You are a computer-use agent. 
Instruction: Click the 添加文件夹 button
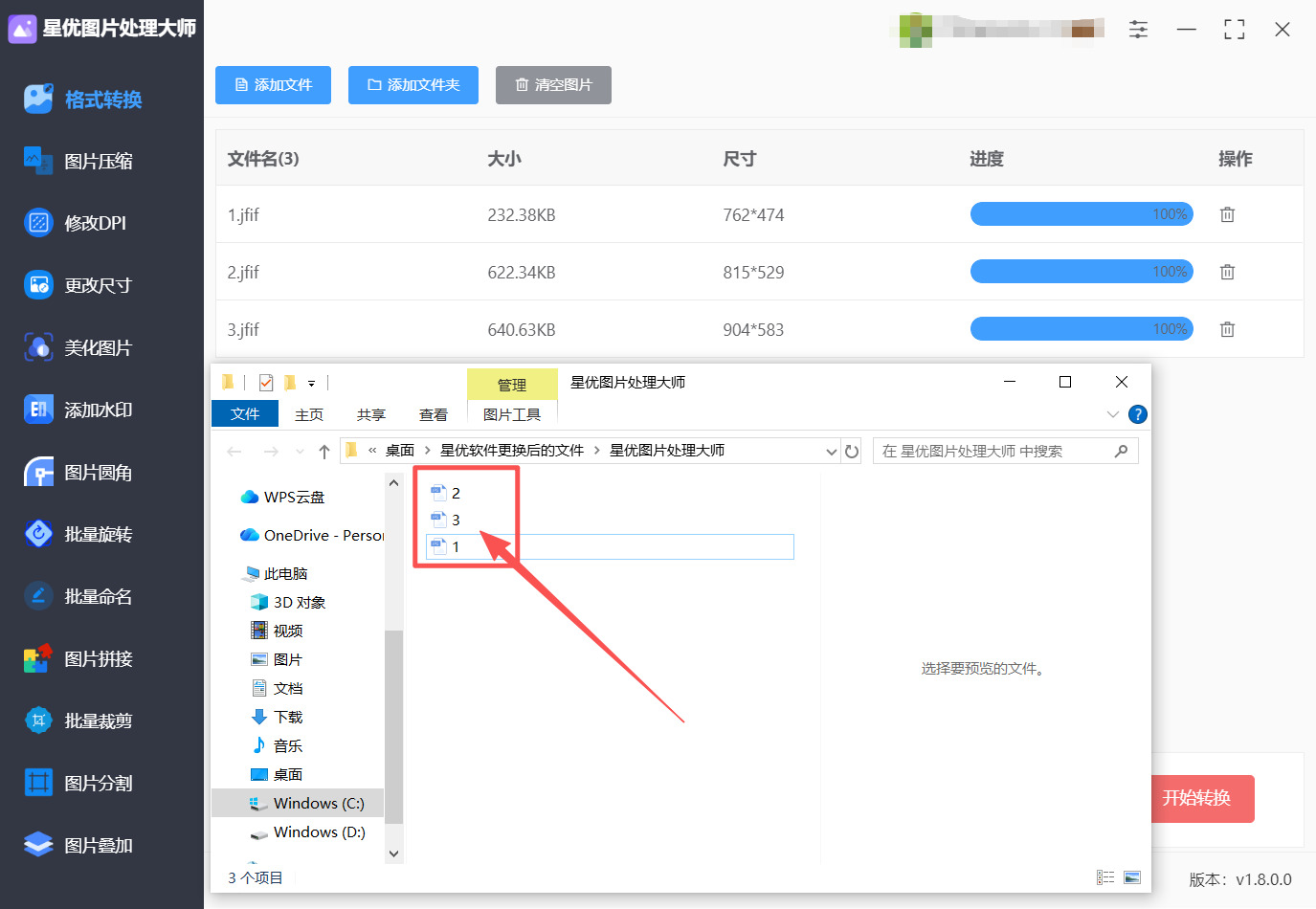click(413, 85)
